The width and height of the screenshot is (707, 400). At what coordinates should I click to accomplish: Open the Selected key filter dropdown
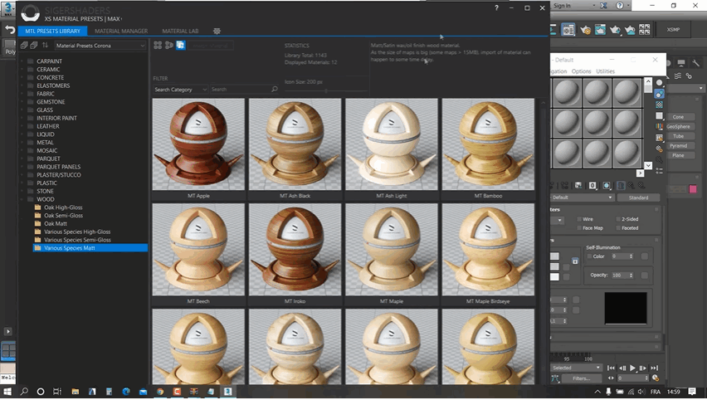pos(577,368)
